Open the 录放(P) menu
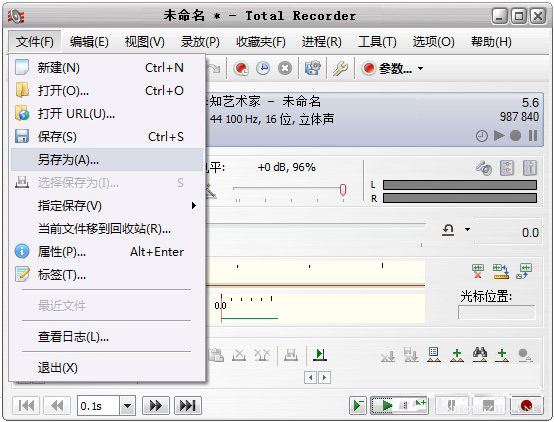Image resolution: width=554 pixels, height=422 pixels. tap(200, 42)
